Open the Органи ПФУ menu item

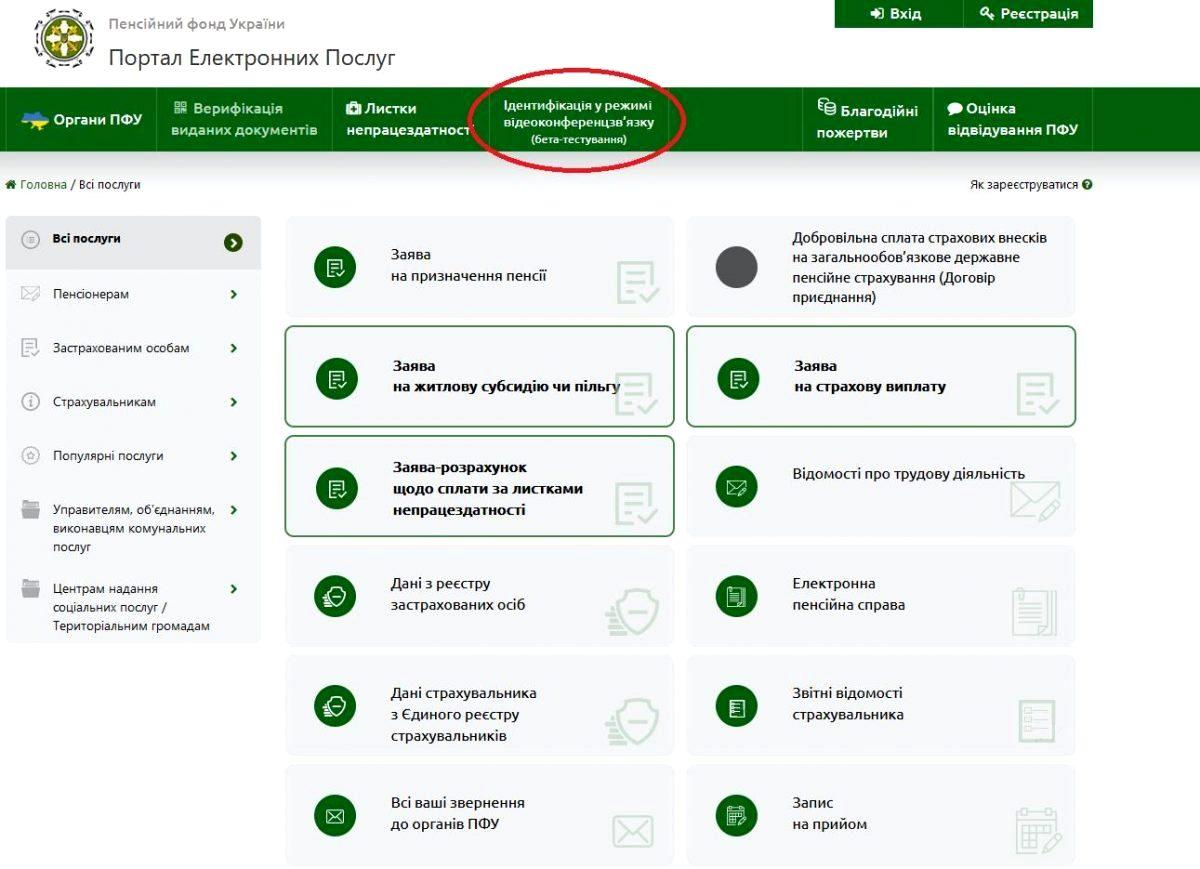82,120
